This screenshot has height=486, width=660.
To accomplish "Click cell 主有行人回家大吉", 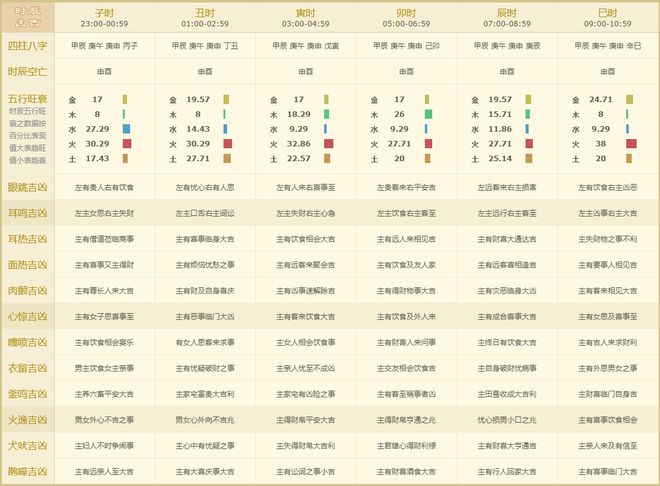I will (x=507, y=472).
